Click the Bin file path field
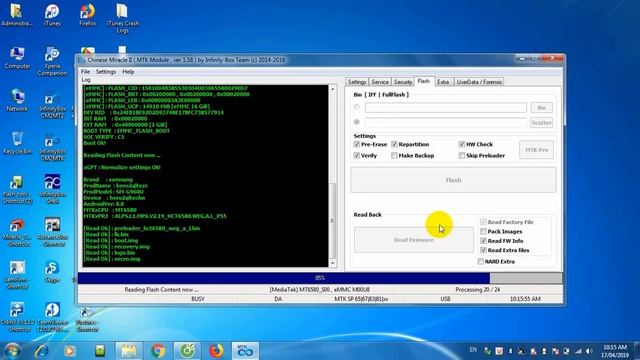640x360 pixels. click(446, 108)
